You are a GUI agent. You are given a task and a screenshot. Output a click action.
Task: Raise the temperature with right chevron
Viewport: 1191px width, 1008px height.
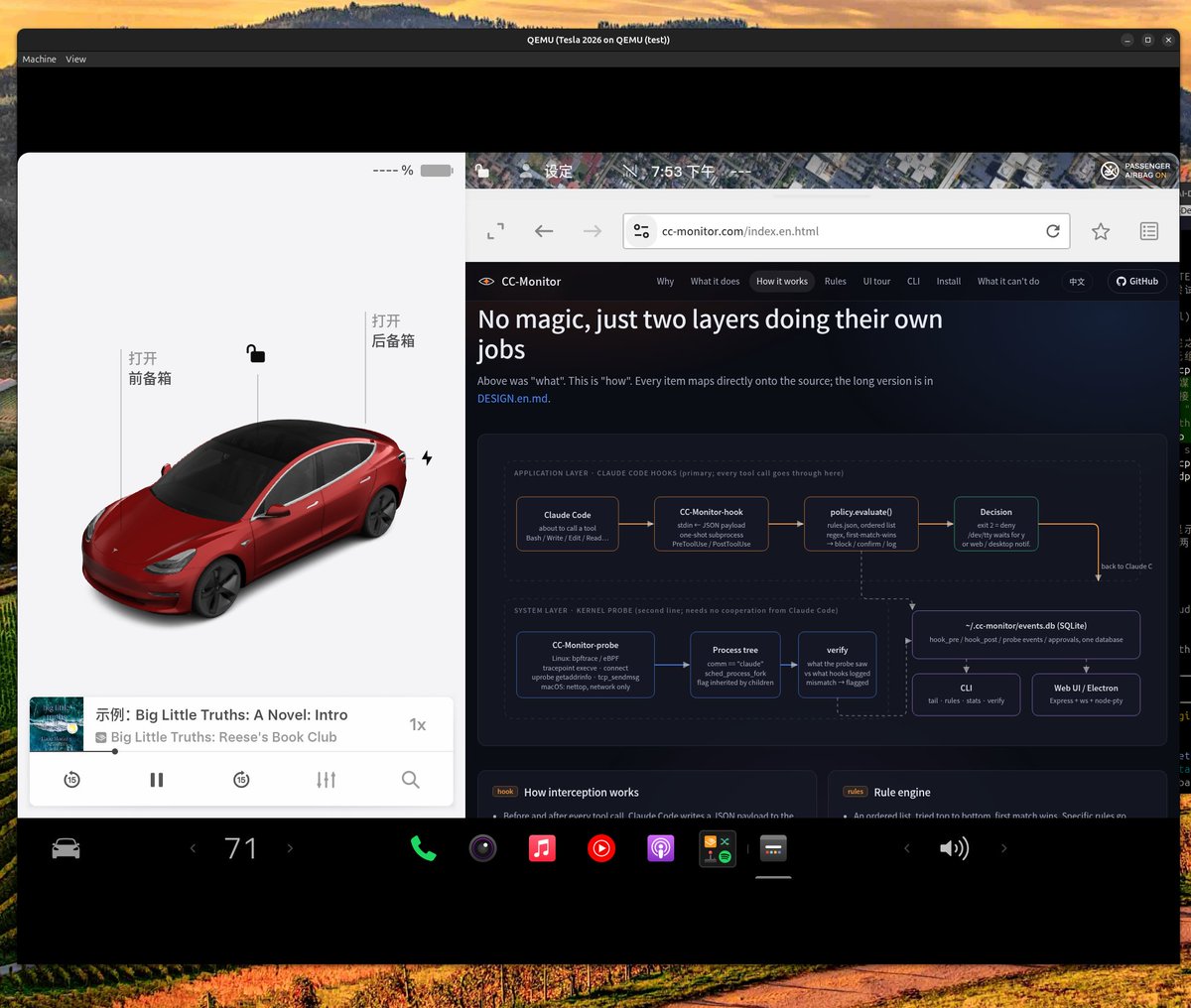(x=290, y=848)
